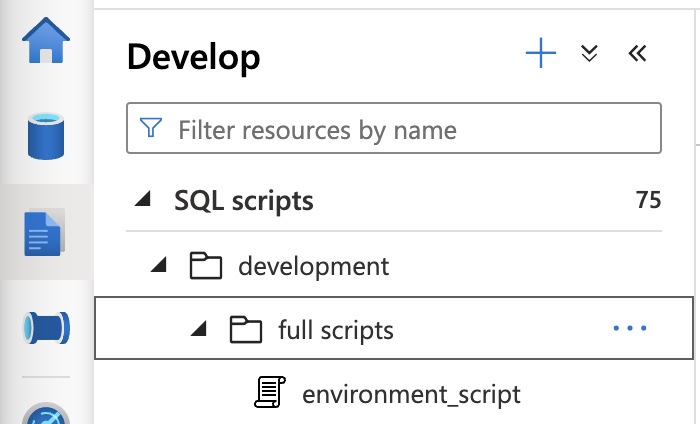Open the full scripts ellipsis actions menu
The width and height of the screenshot is (700, 424).
pos(629,329)
